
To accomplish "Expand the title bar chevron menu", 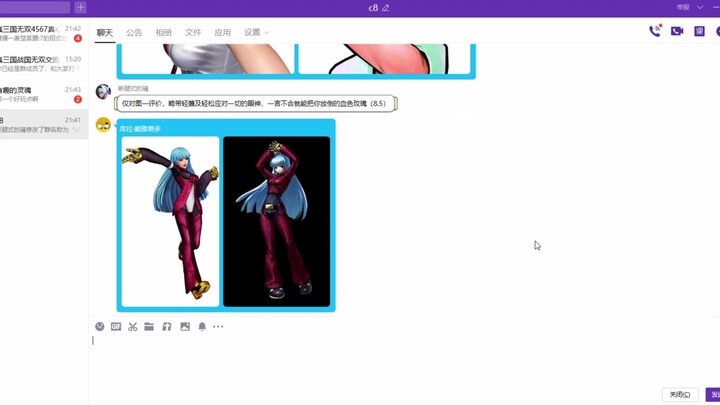I will coord(700,7).
